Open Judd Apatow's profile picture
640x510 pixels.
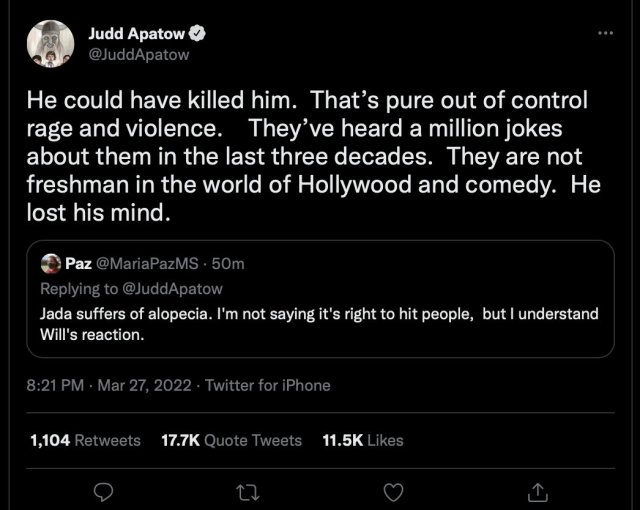click(x=50, y=46)
